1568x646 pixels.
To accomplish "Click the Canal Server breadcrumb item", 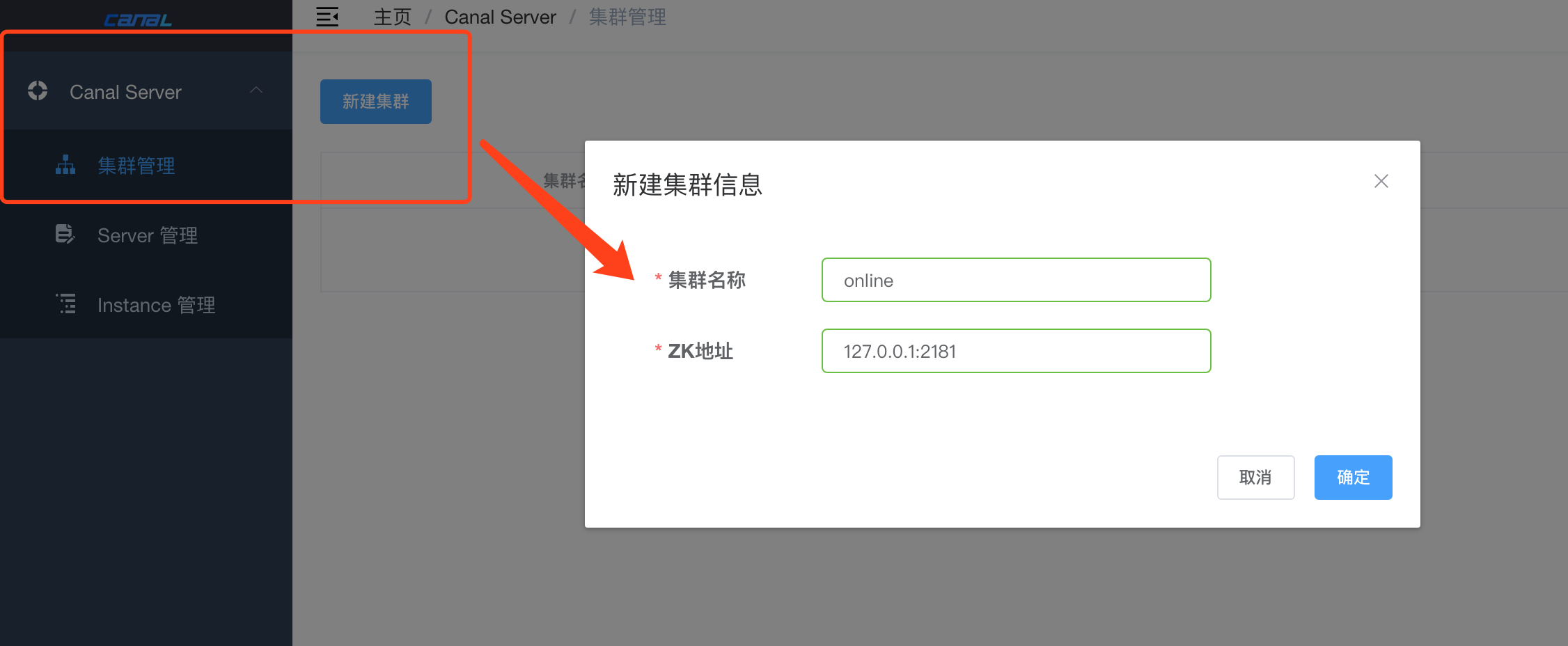I will click(501, 17).
